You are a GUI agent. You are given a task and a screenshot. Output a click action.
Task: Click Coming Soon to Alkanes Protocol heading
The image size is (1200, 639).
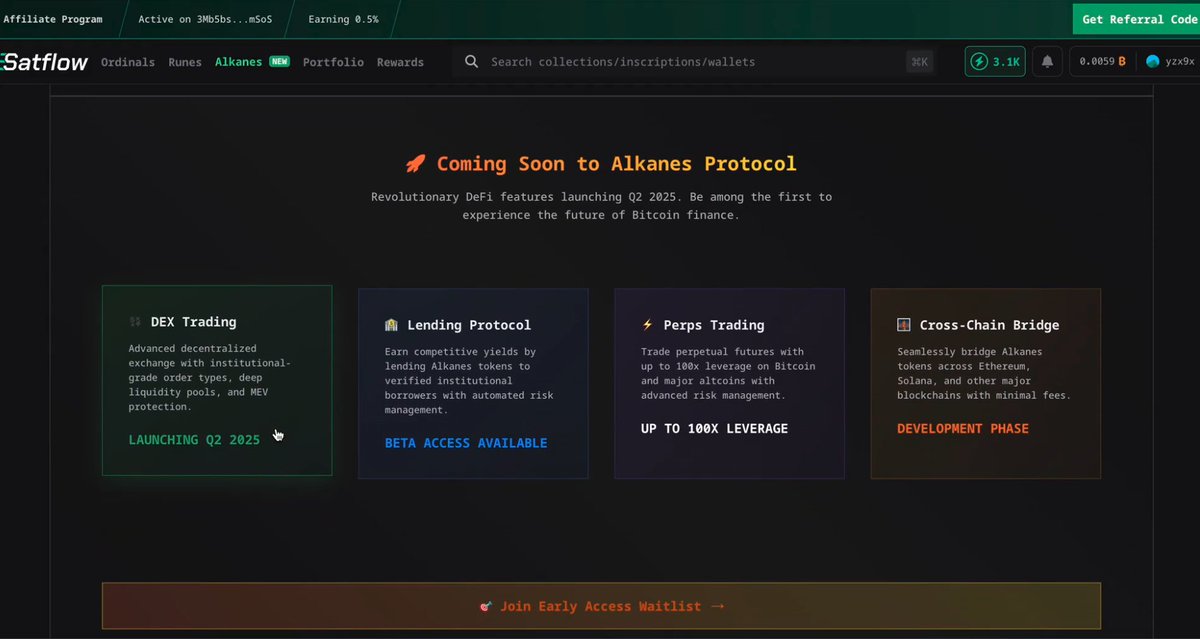click(x=617, y=164)
